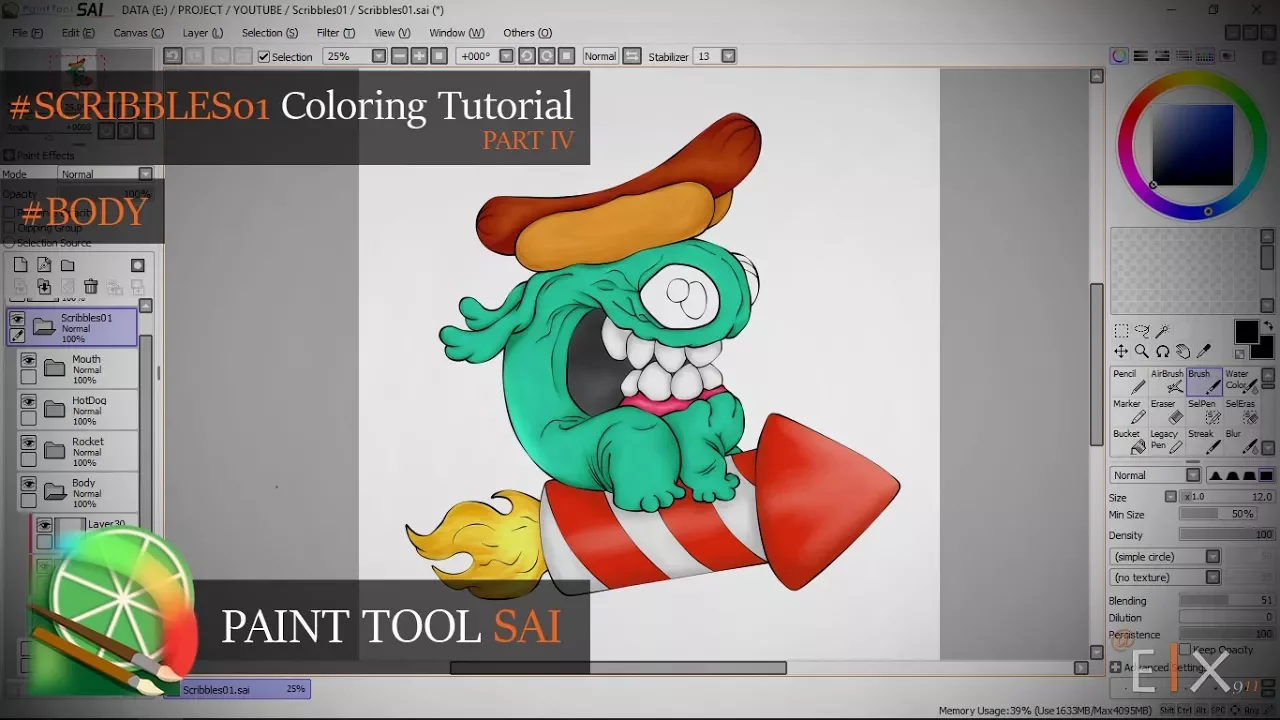The height and width of the screenshot is (720, 1280).
Task: Select the Brush tool
Action: pos(1204,382)
